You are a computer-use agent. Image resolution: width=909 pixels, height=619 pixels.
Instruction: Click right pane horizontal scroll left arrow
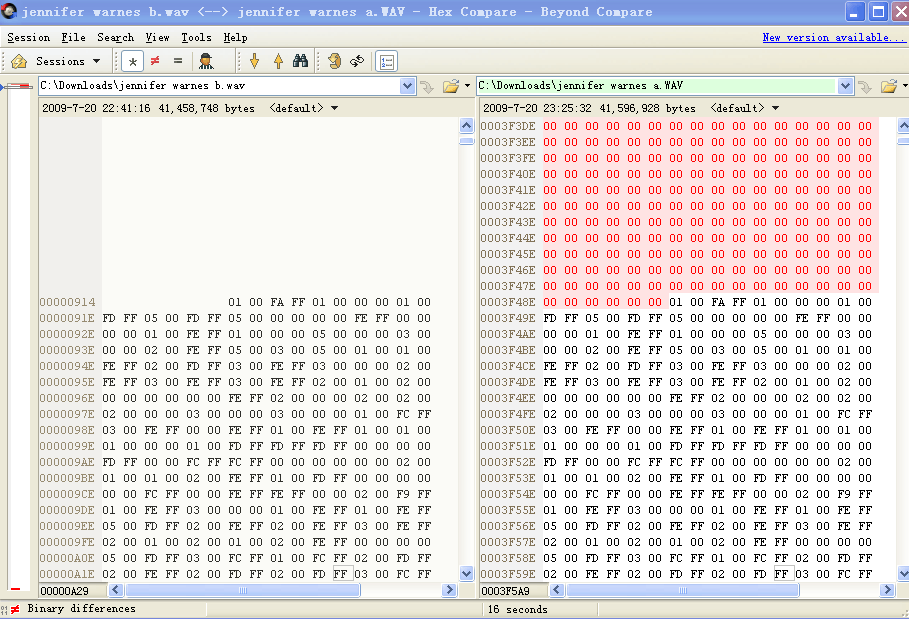pos(557,590)
